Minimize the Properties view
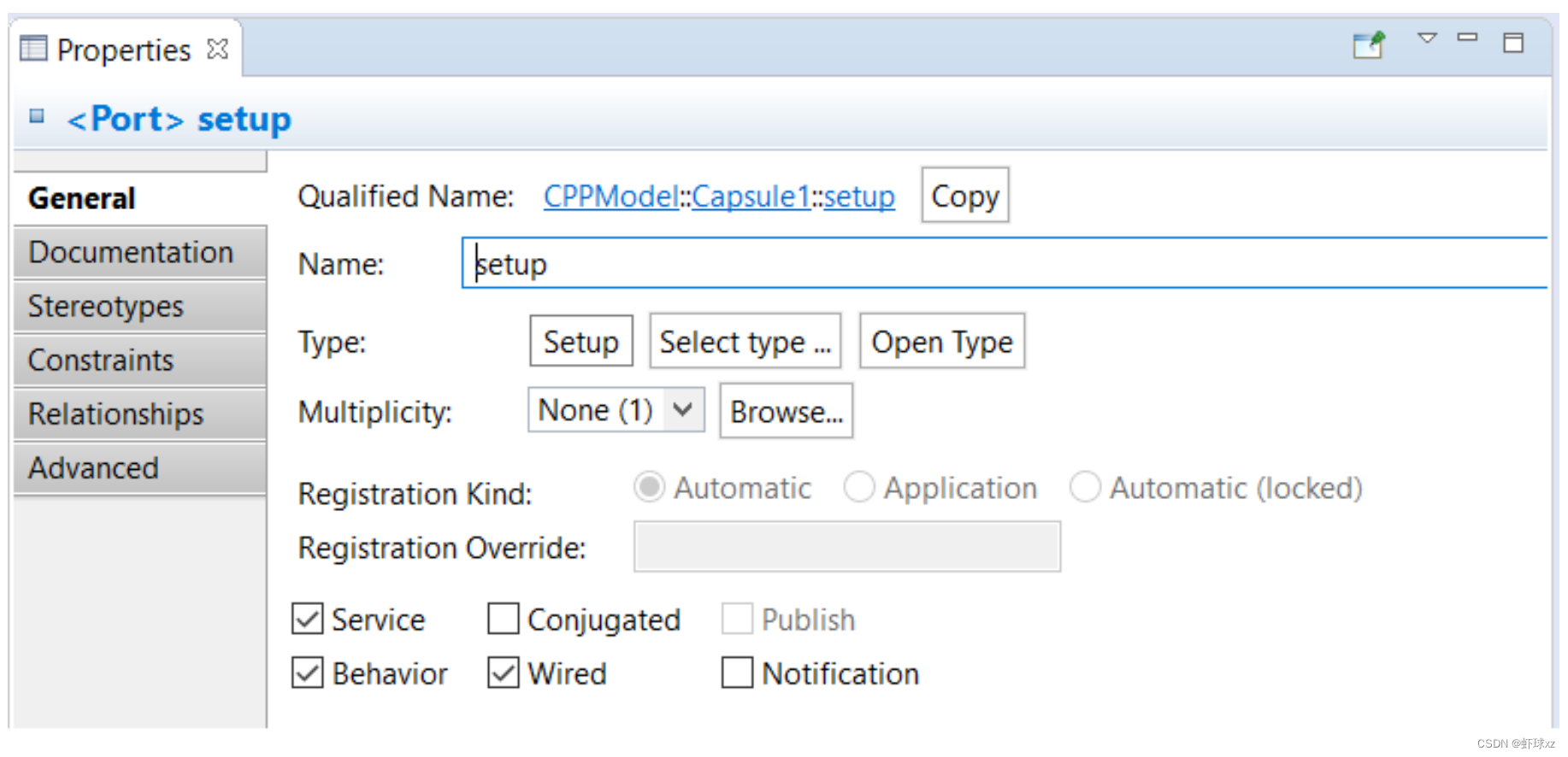The image size is (1568, 757). (x=1468, y=38)
